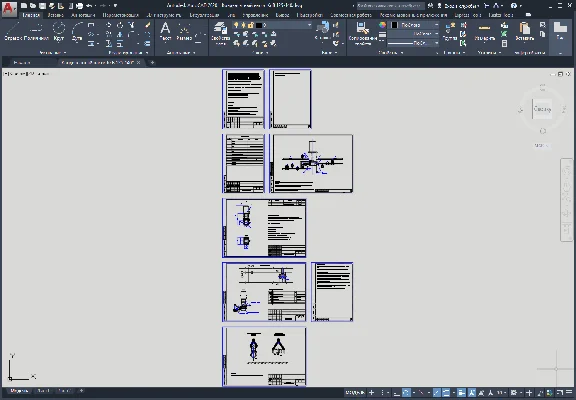This screenshot has height=400, width=576.
Task: Click the Paste (Вставить) clipboard icon
Action: (x=525, y=31)
